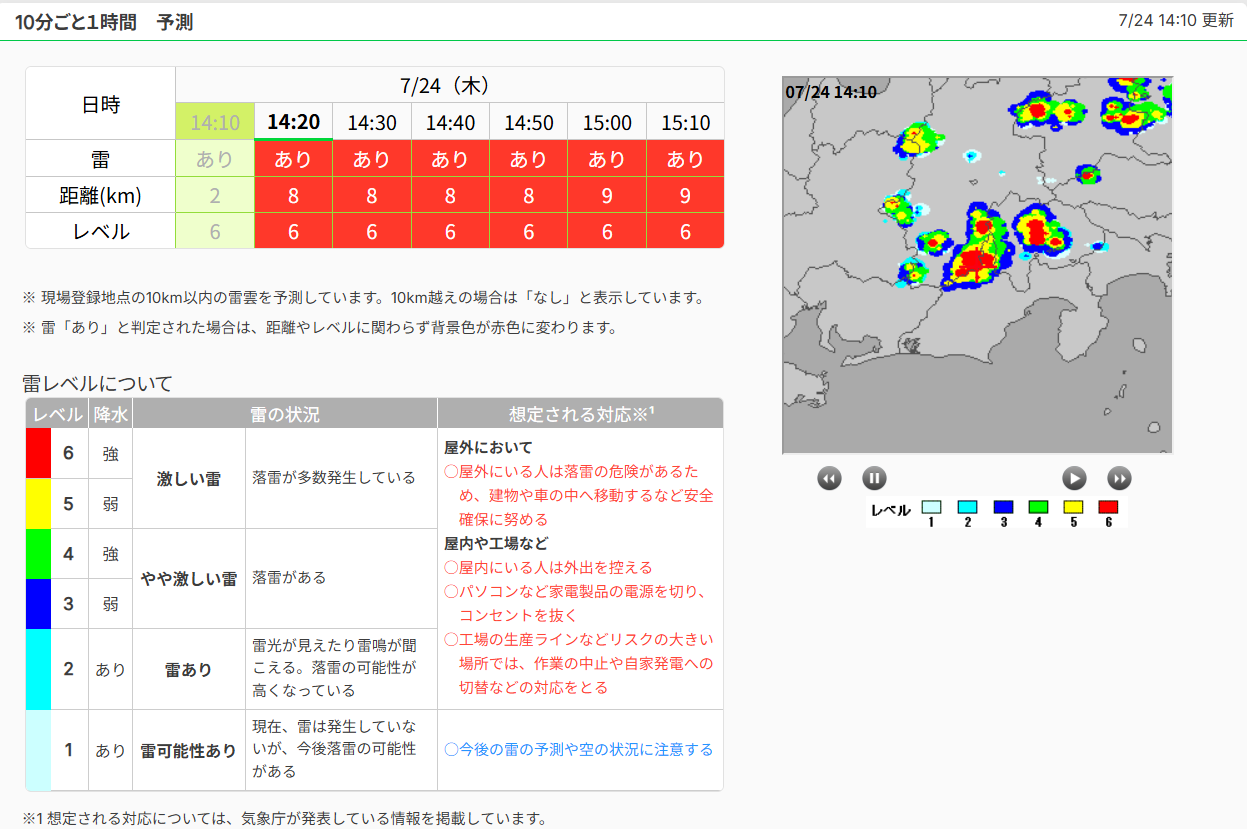Click the cyan color cell for level 2 in the table
The width and height of the screenshot is (1247, 829).
point(38,669)
